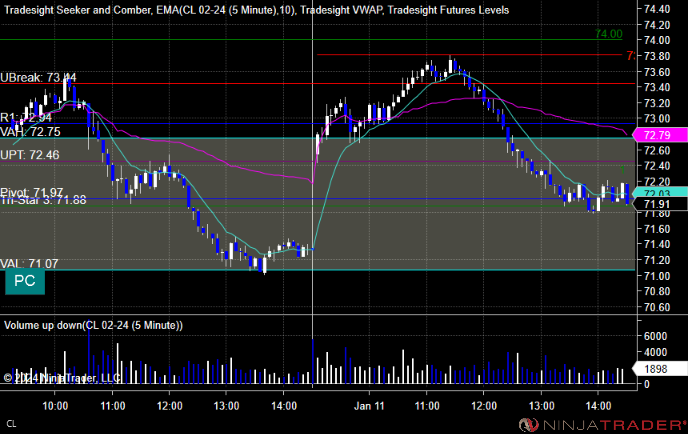Click the CL instrument label
Viewport: 688px width, 434px height.
[x=11, y=424]
